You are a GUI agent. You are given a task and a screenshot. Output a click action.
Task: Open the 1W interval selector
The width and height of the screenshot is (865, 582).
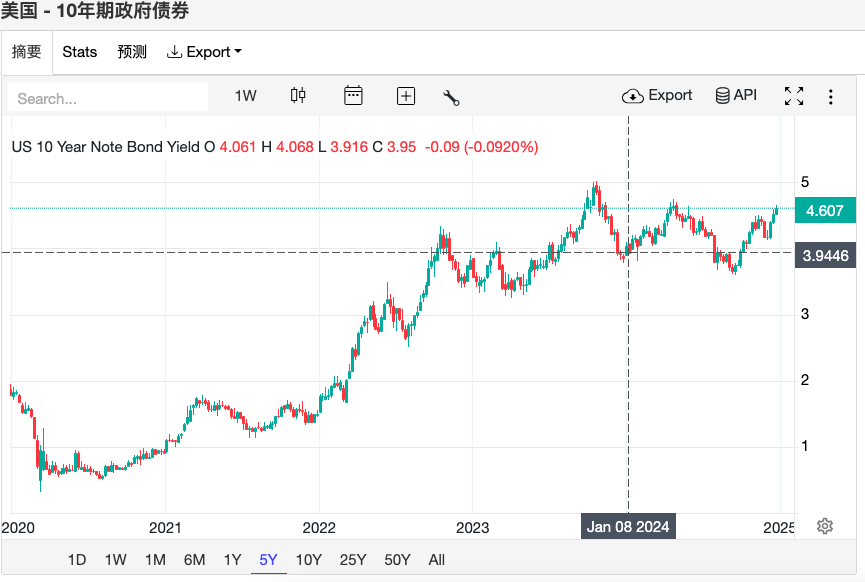246,96
